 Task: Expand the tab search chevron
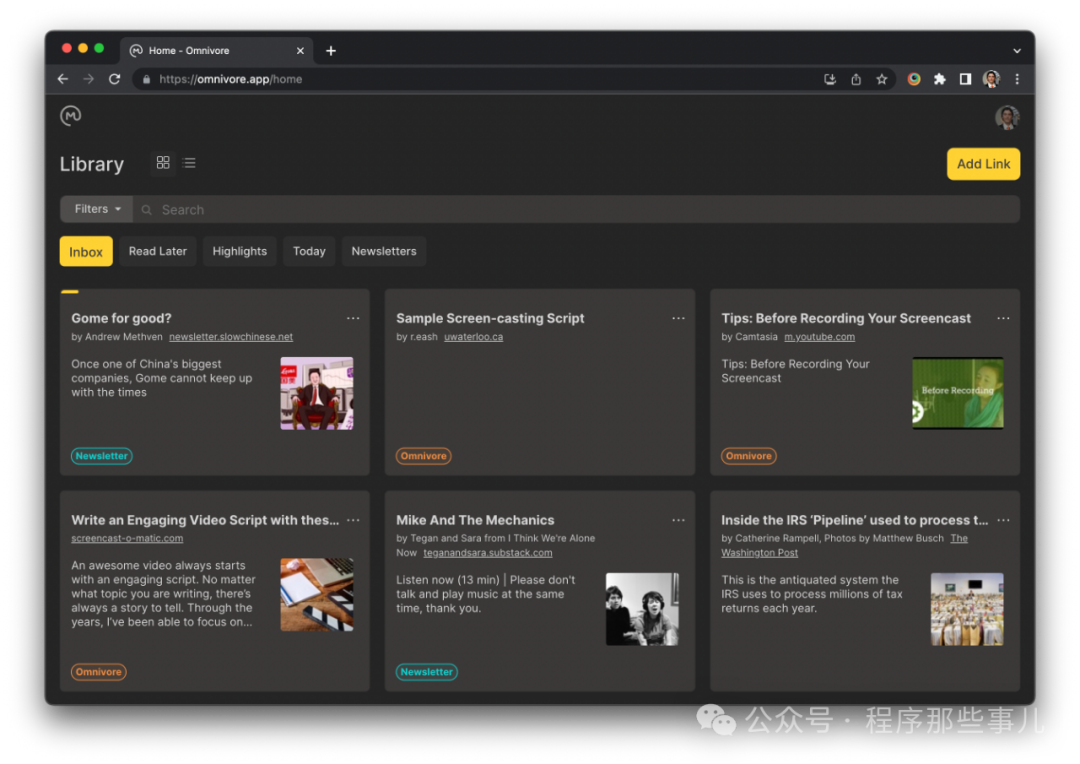click(x=1017, y=50)
